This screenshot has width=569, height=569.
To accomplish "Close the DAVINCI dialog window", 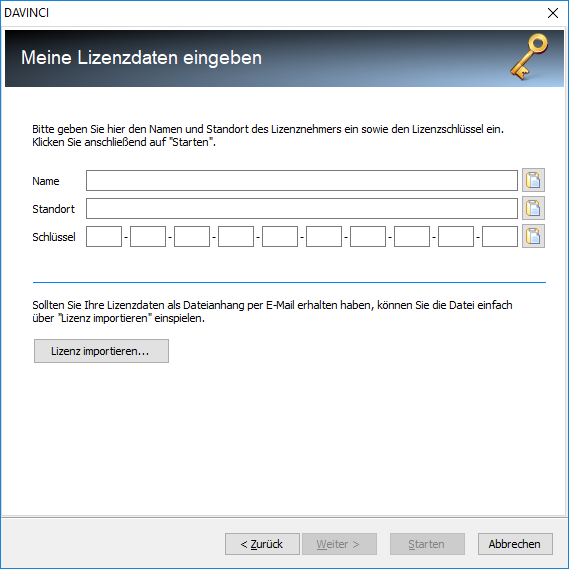I will point(553,13).
